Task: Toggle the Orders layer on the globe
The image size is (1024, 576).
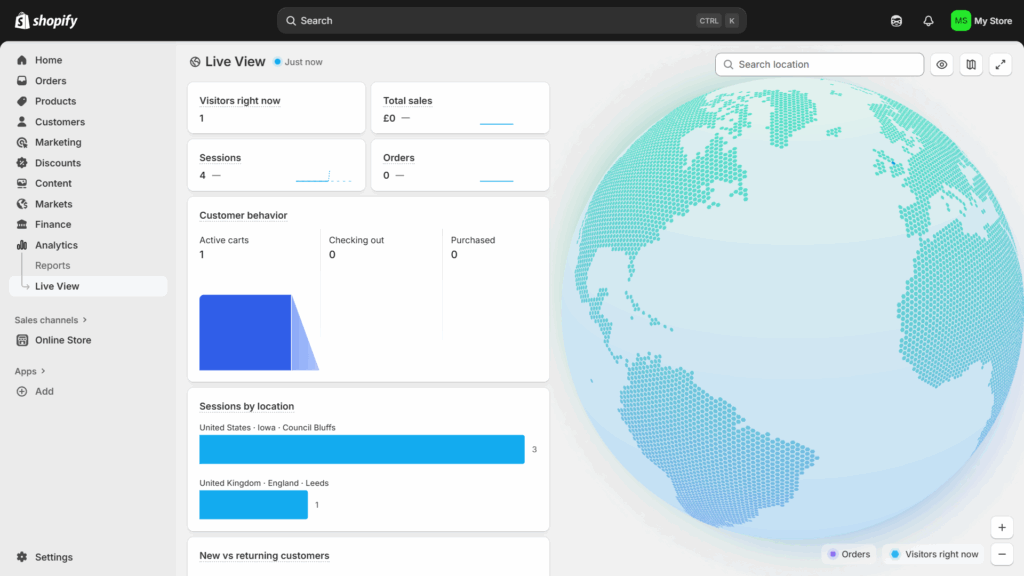Action: 848,554
